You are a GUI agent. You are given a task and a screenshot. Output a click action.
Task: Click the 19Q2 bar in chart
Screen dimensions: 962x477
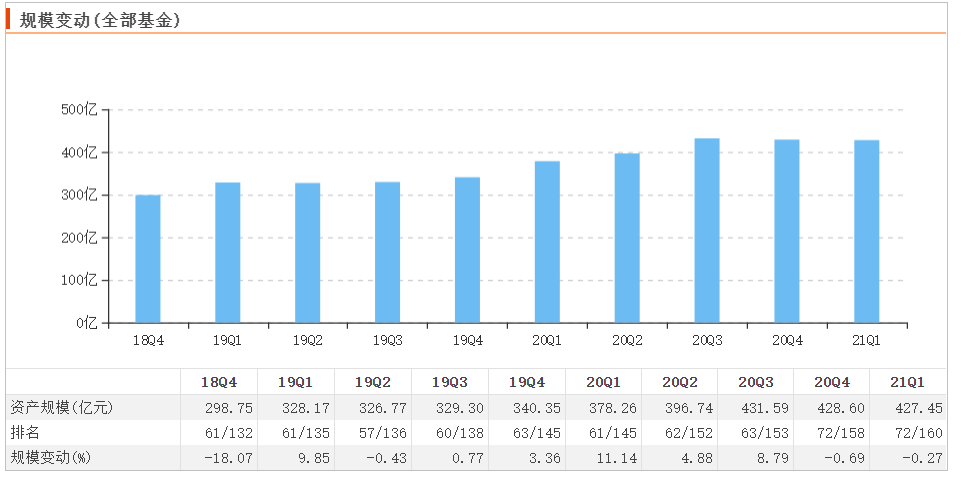tap(307, 253)
